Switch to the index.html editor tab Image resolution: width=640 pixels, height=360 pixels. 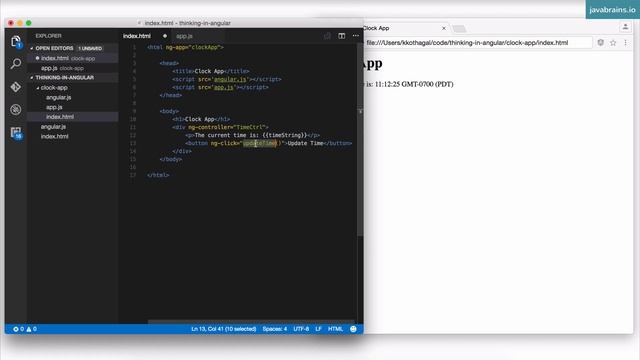tap(137, 36)
